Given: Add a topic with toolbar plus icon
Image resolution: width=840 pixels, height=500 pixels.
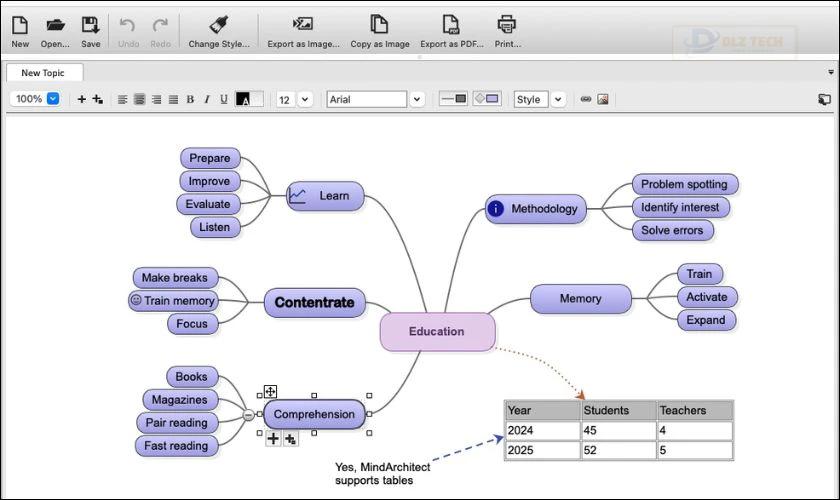Looking at the screenshot, I should coord(81,99).
